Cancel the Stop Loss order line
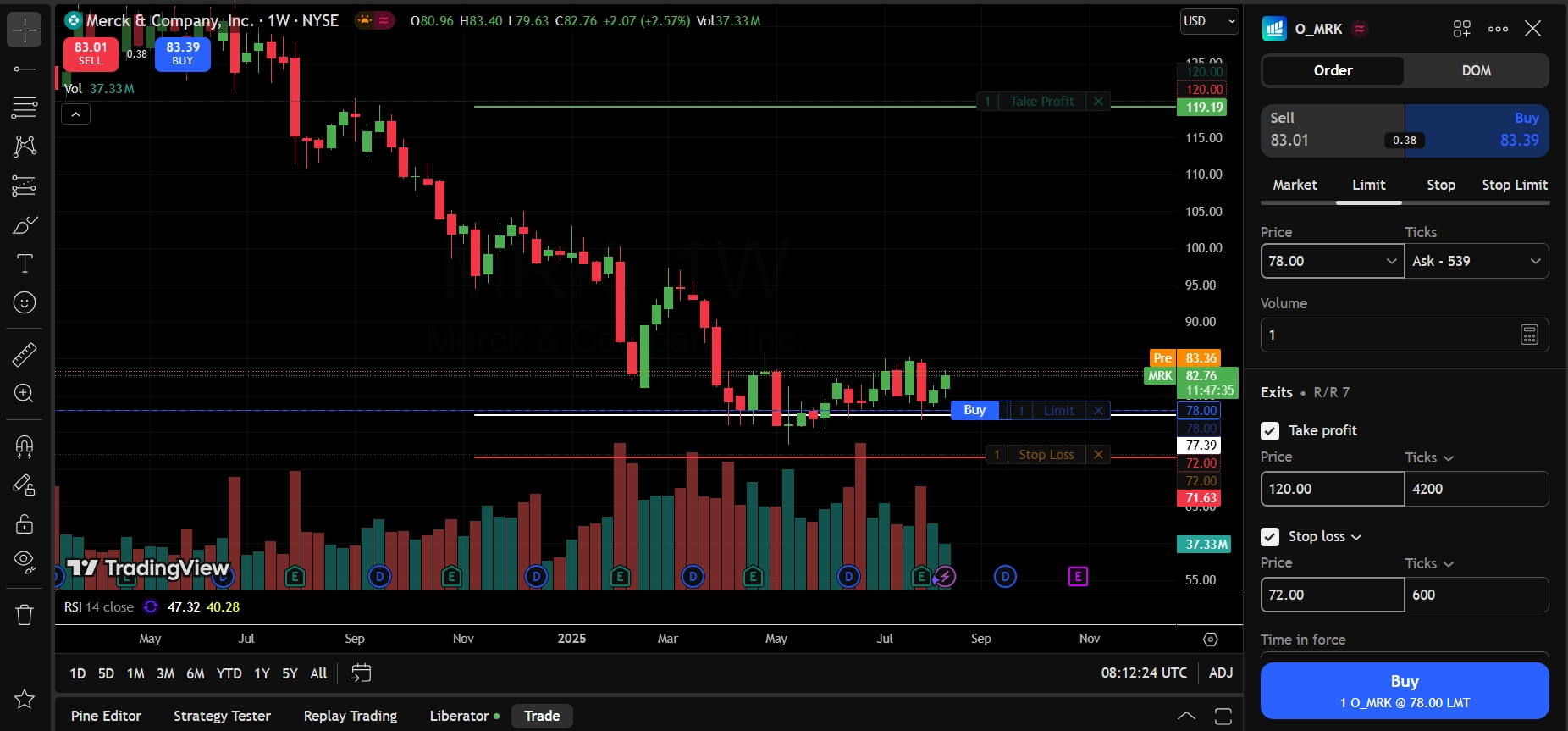The height and width of the screenshot is (731, 1568). [1098, 455]
